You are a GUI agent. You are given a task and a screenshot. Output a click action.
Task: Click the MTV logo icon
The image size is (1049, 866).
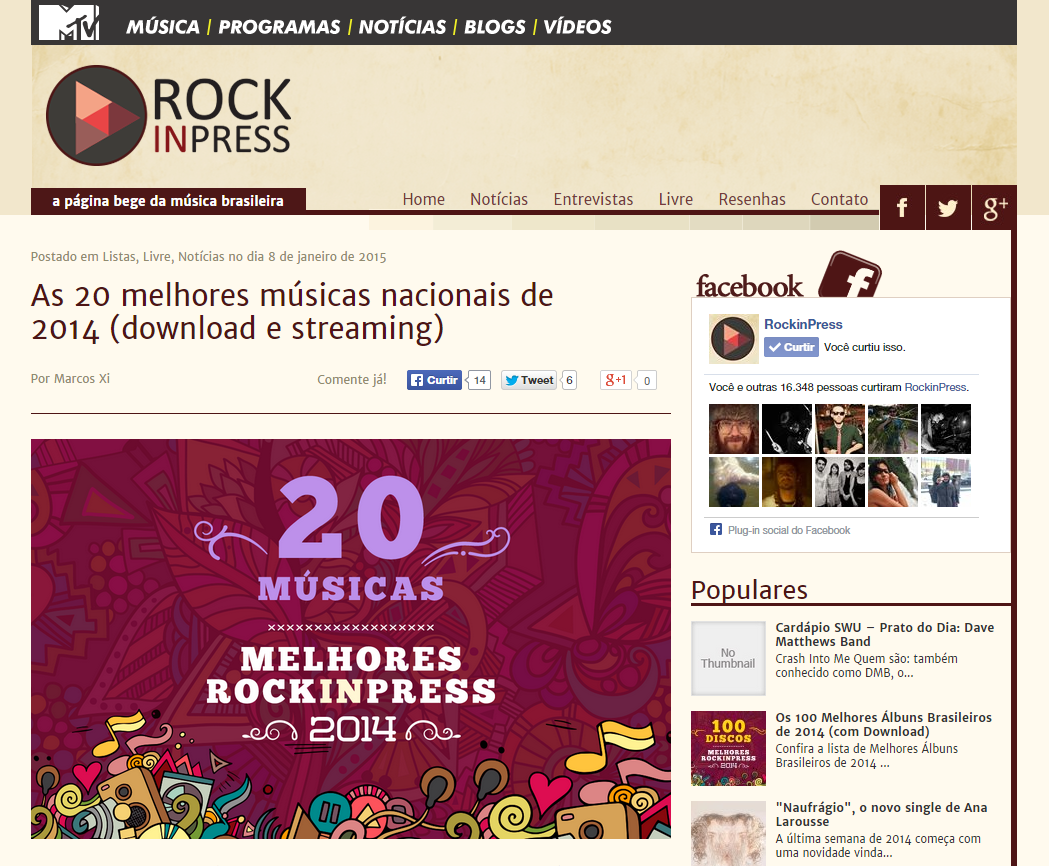pyautogui.click(x=69, y=23)
